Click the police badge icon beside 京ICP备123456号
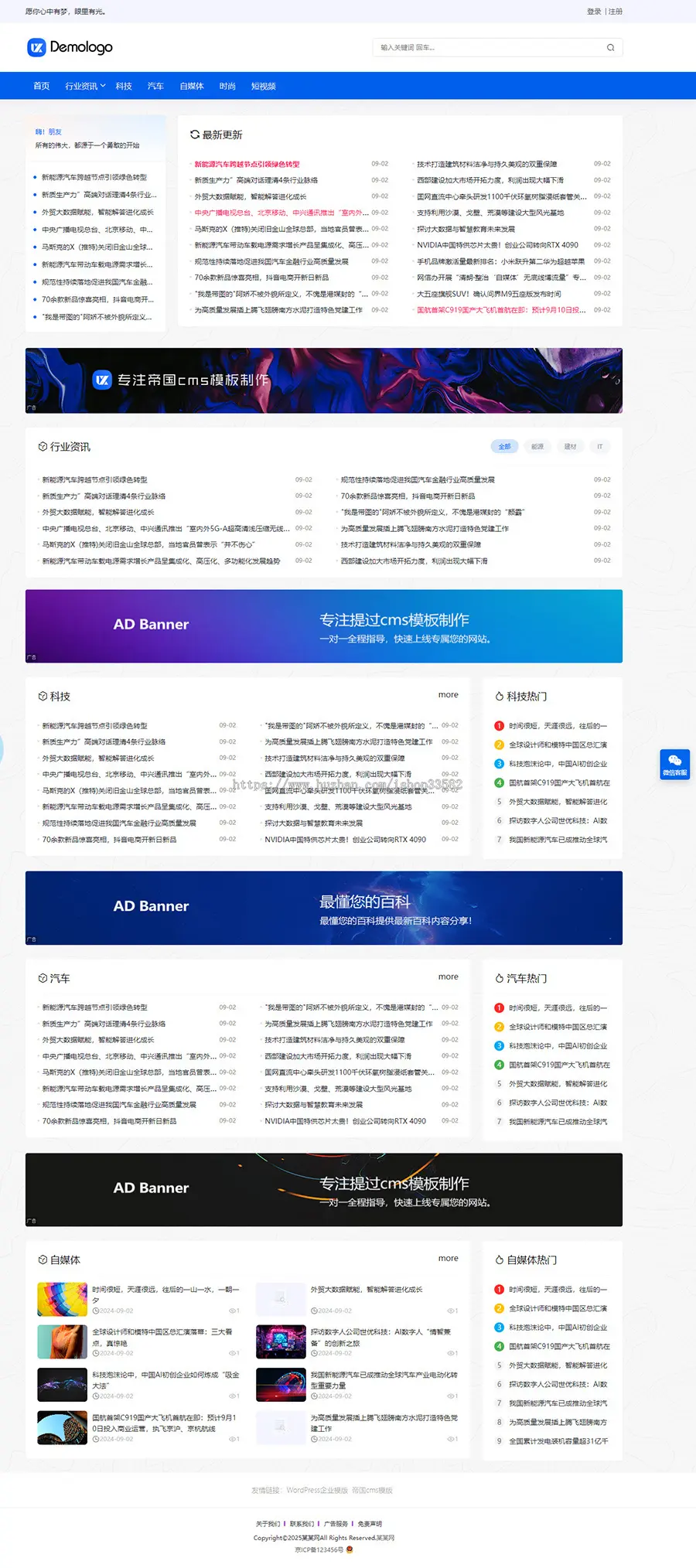 click(350, 1549)
